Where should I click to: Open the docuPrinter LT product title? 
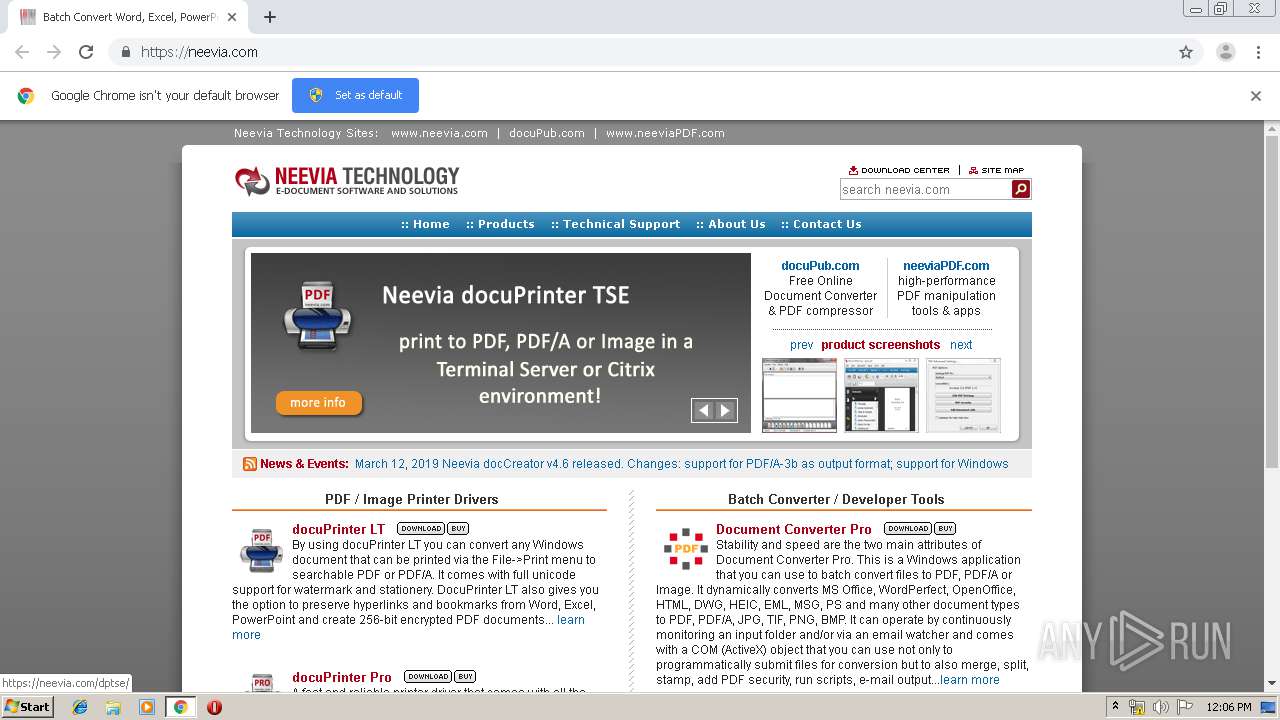tap(338, 529)
